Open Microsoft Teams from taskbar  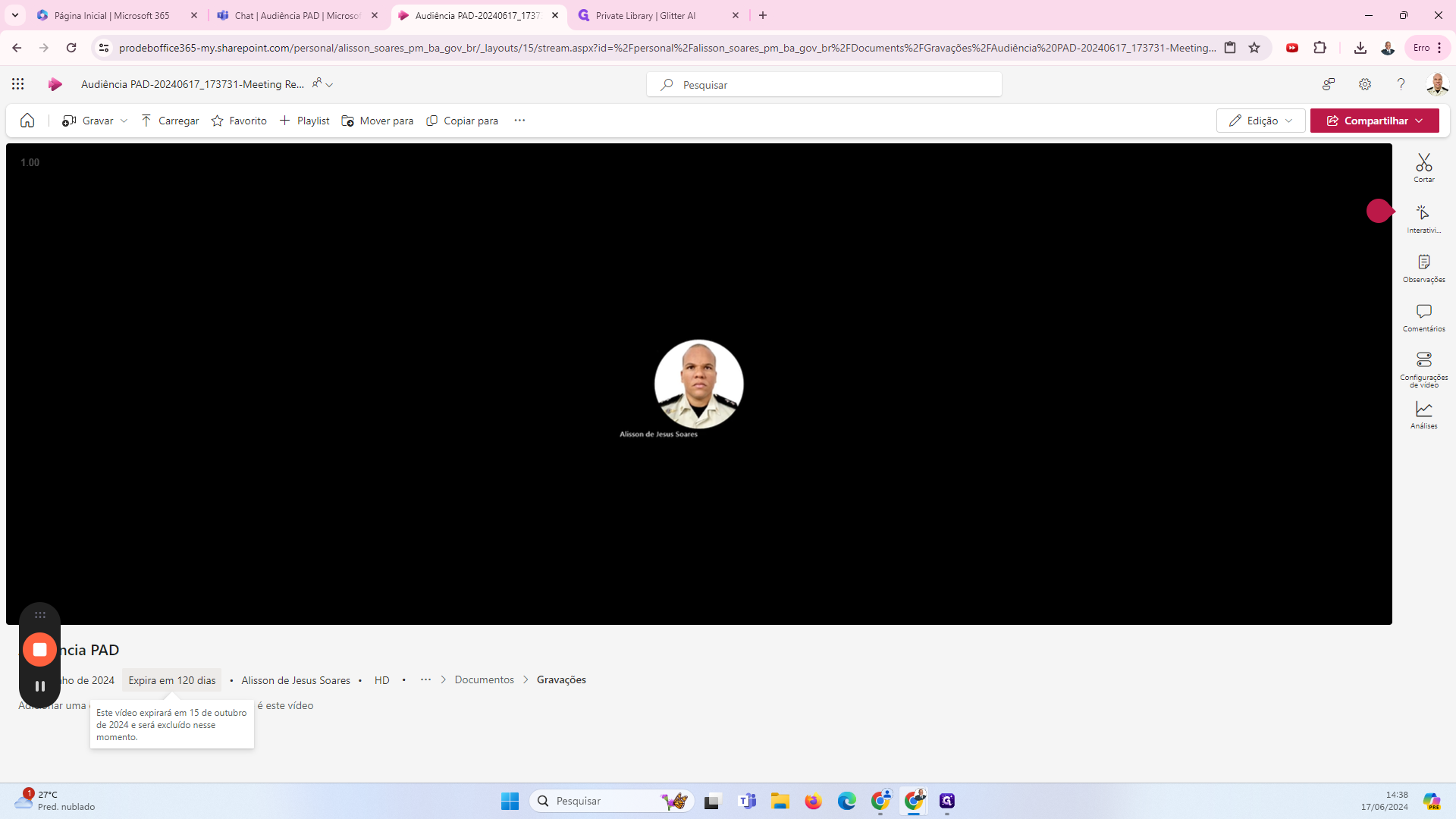click(x=747, y=801)
